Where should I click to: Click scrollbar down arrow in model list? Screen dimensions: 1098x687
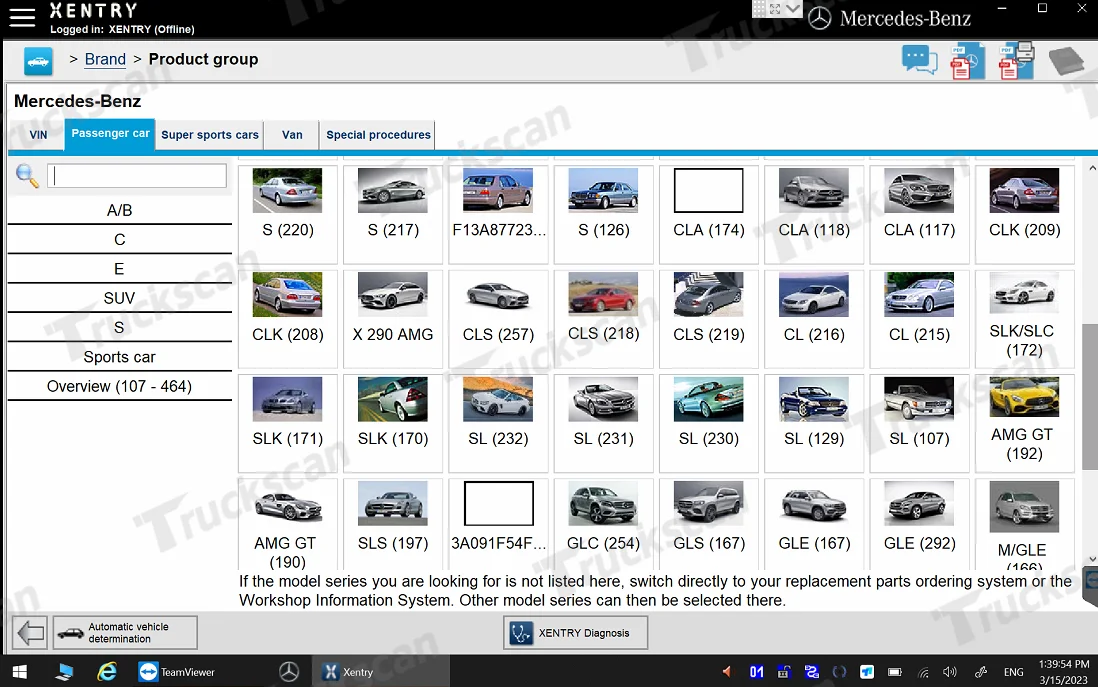pyautogui.click(x=1092, y=560)
